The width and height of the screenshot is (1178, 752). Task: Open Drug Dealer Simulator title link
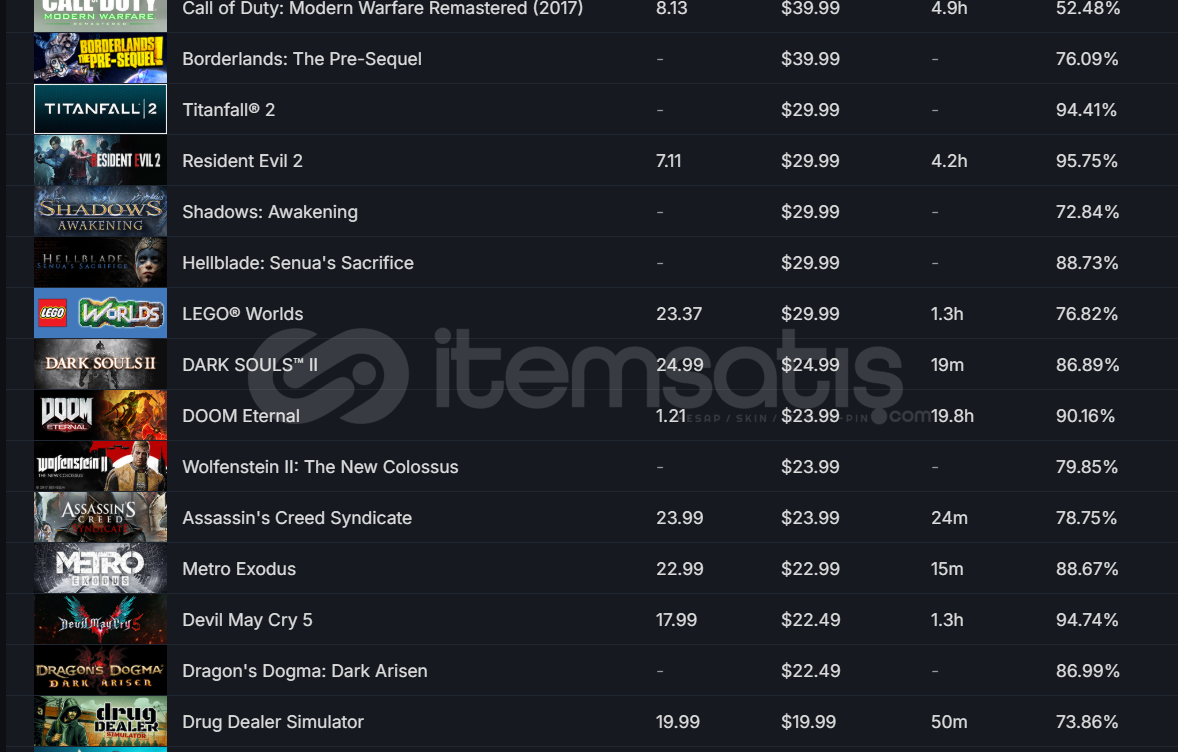point(273,722)
